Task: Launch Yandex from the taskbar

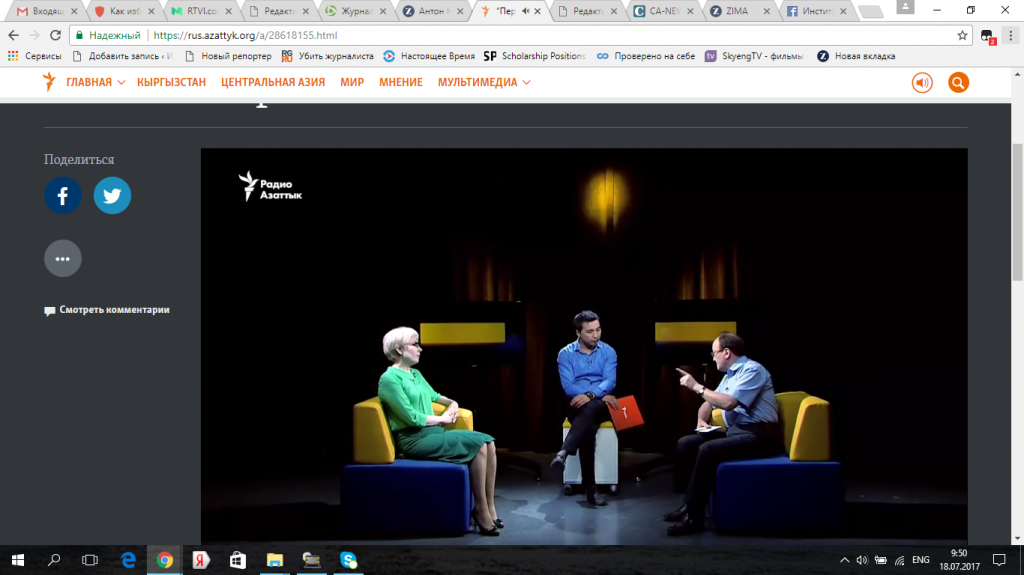Action: pos(201,560)
